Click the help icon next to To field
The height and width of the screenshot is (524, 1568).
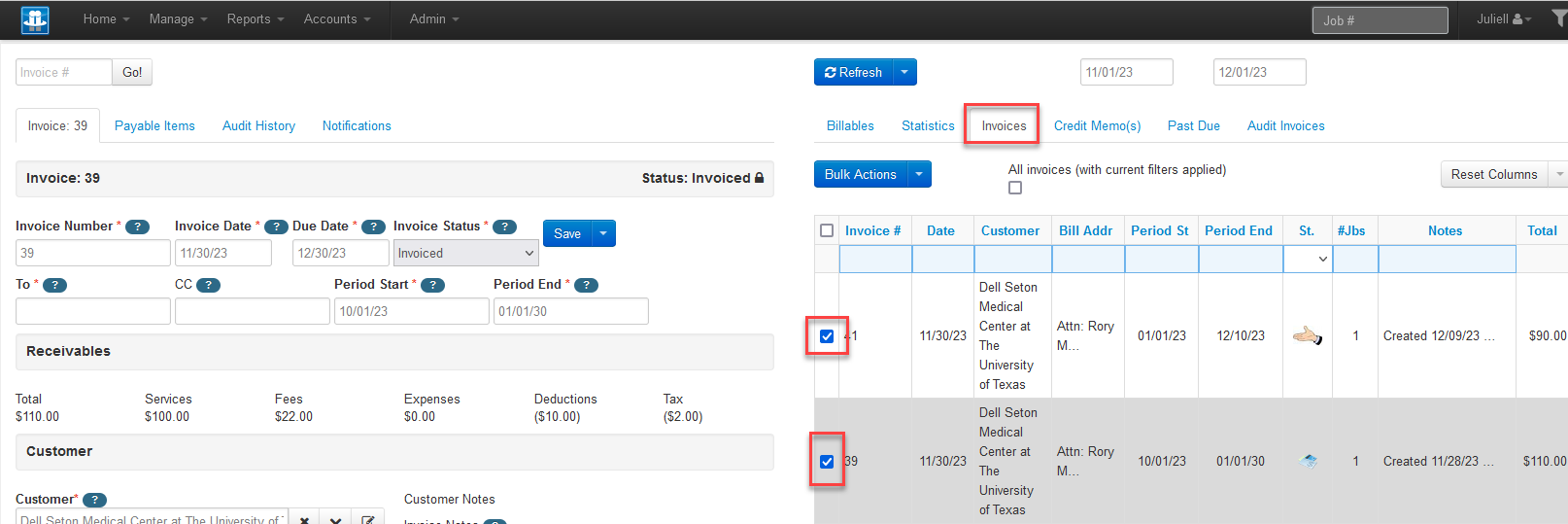pyautogui.click(x=54, y=285)
